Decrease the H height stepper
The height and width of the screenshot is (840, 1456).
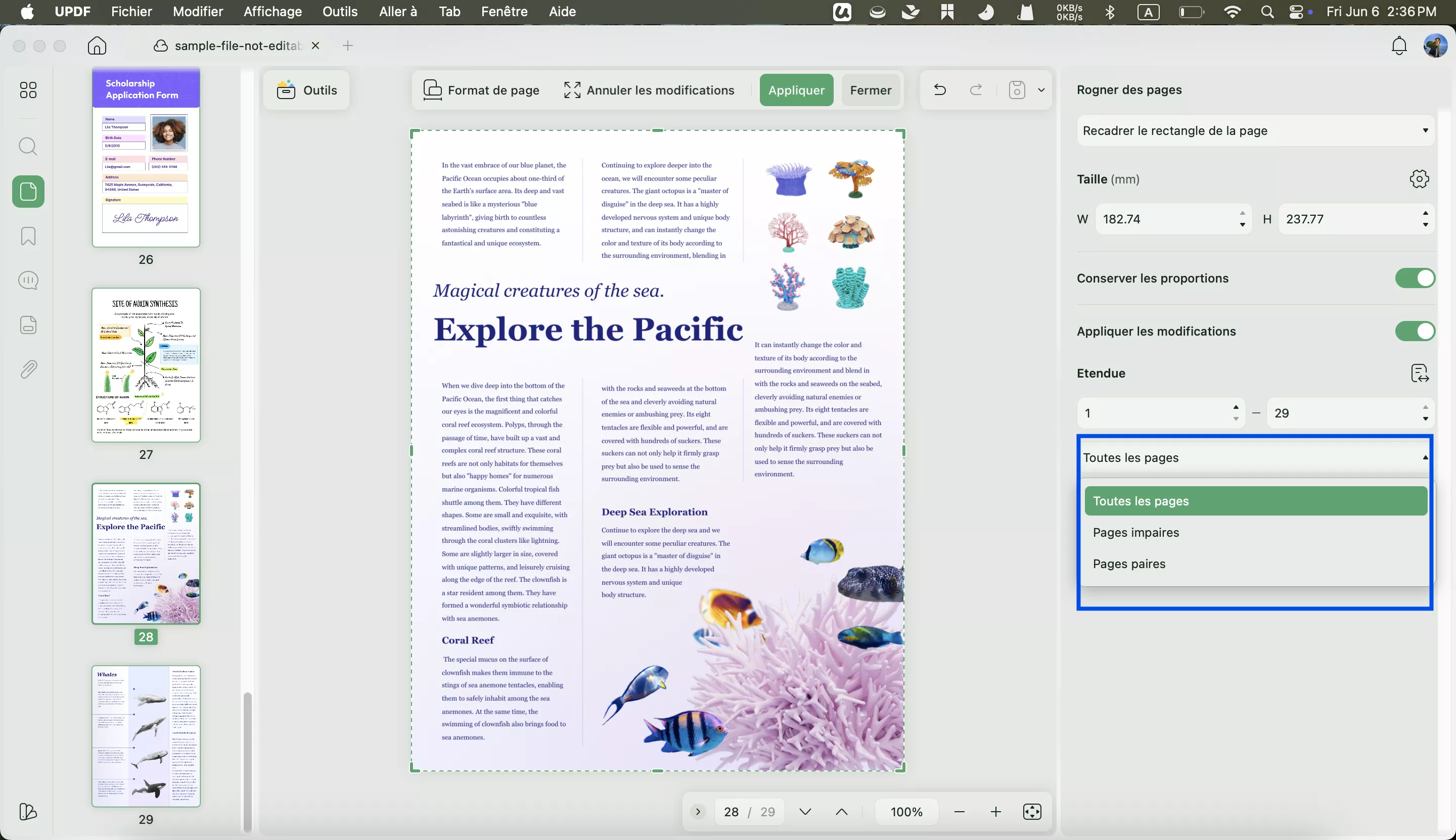1425,225
